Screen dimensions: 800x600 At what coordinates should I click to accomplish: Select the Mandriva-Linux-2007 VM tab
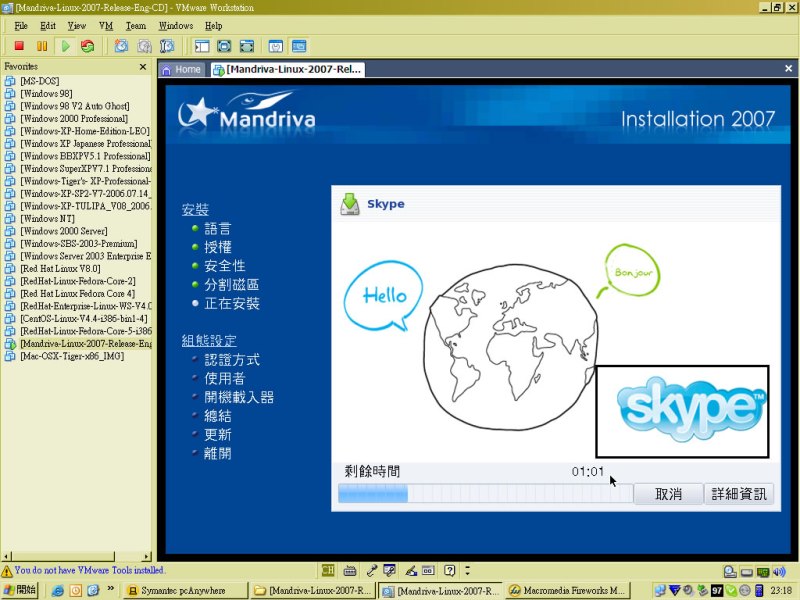click(288, 69)
